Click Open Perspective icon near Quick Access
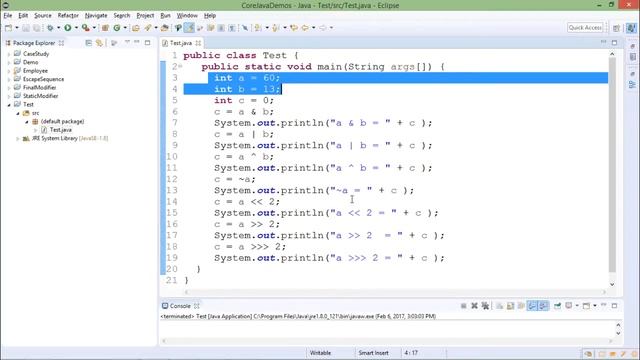 click(x=616, y=28)
